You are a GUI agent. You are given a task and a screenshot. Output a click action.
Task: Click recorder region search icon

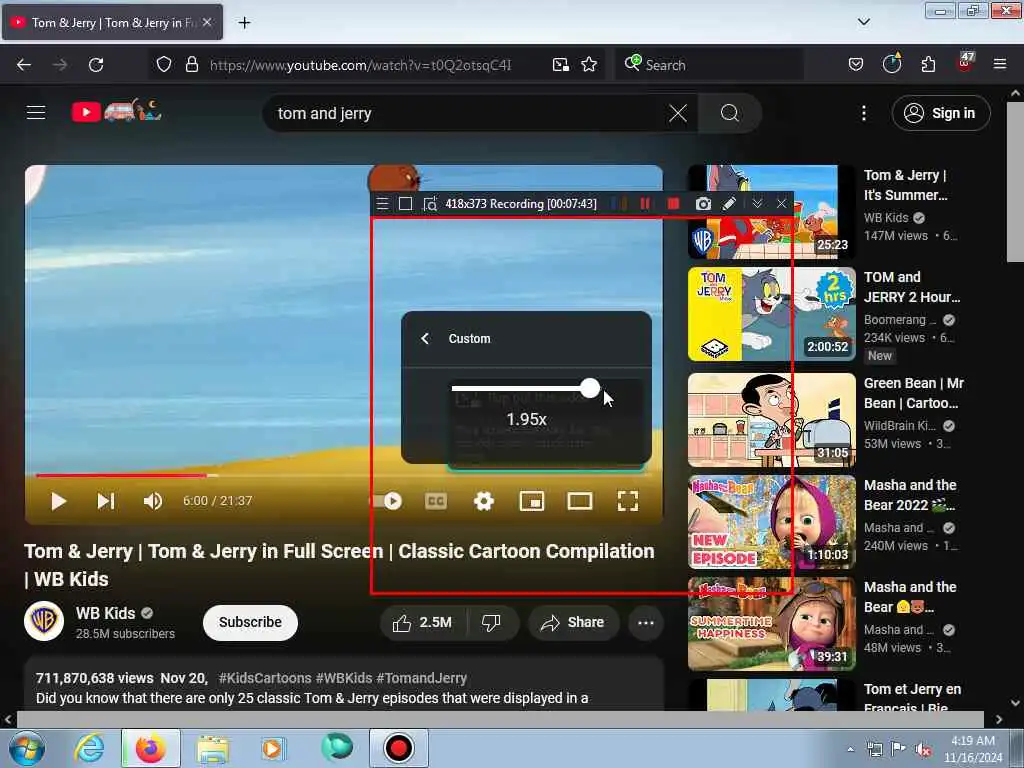point(430,204)
